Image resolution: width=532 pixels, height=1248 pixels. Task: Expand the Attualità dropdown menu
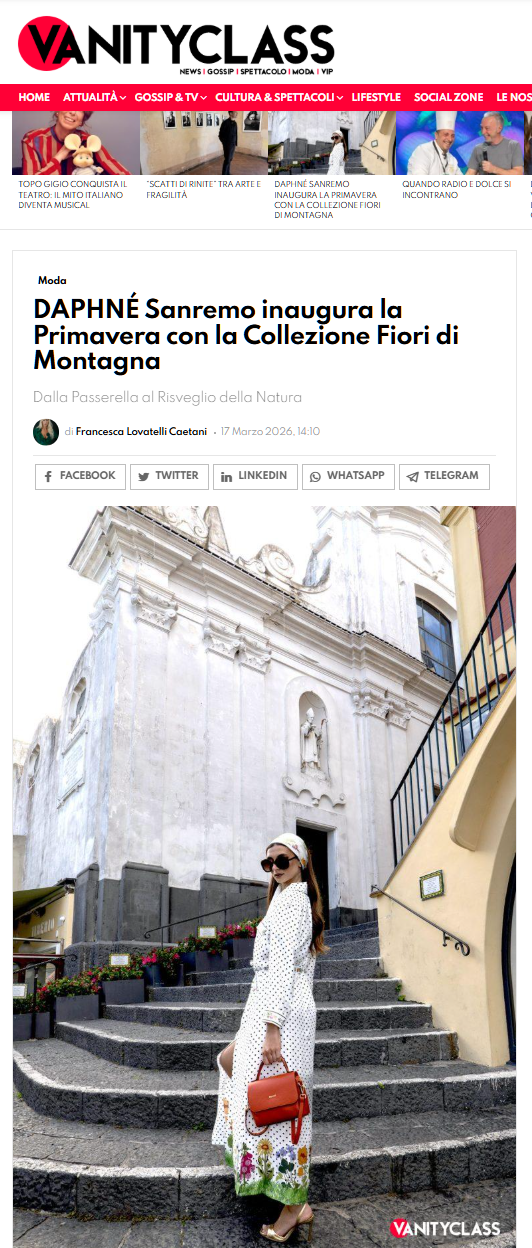(94, 97)
